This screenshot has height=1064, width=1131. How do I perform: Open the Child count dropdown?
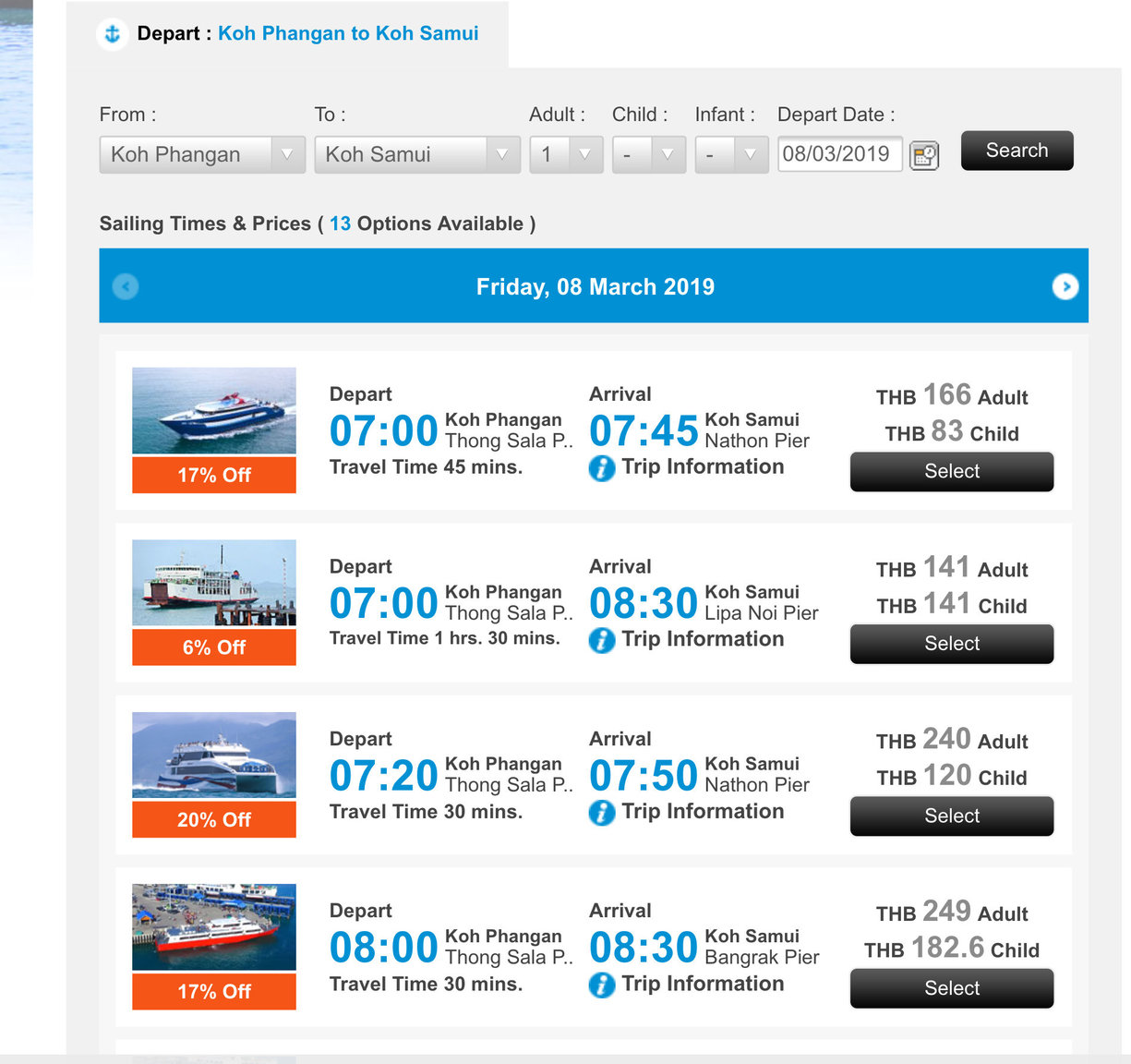pyautogui.click(x=649, y=155)
